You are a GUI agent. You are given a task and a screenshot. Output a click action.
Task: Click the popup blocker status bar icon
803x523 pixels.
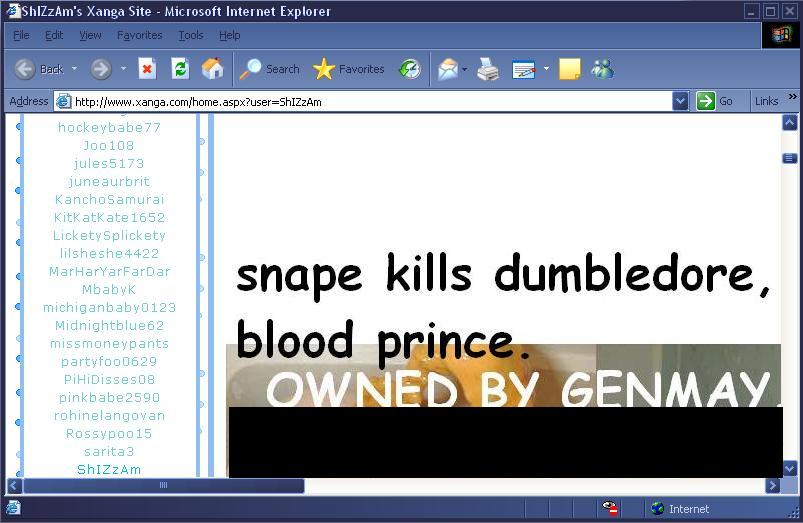610,508
